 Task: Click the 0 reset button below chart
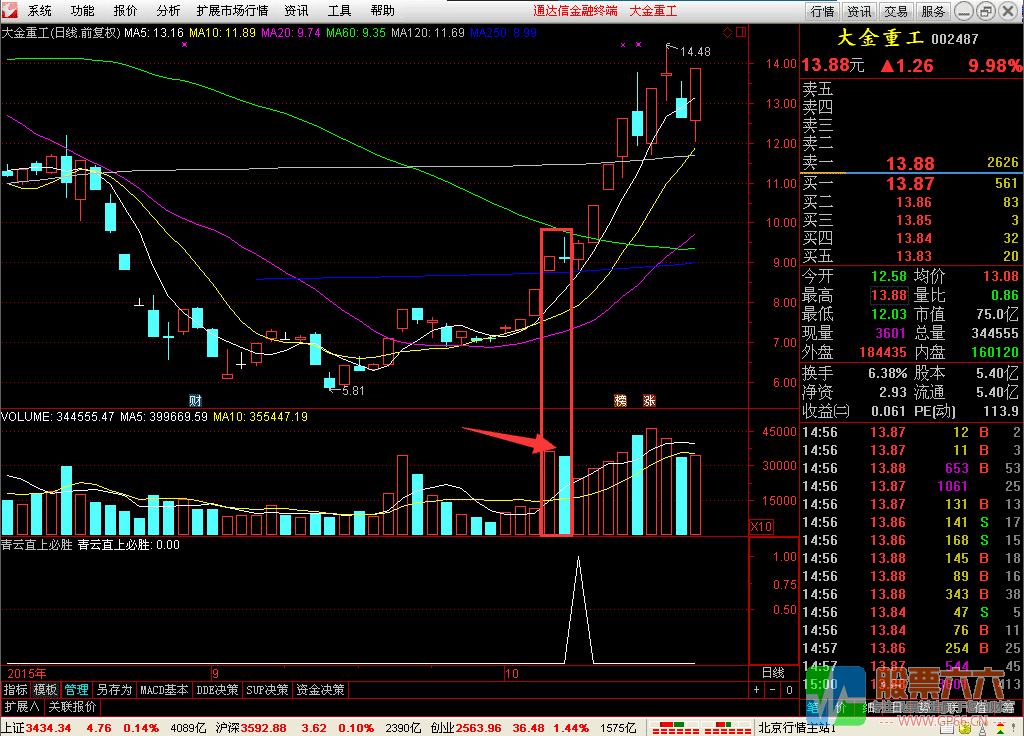pyautogui.click(x=789, y=690)
